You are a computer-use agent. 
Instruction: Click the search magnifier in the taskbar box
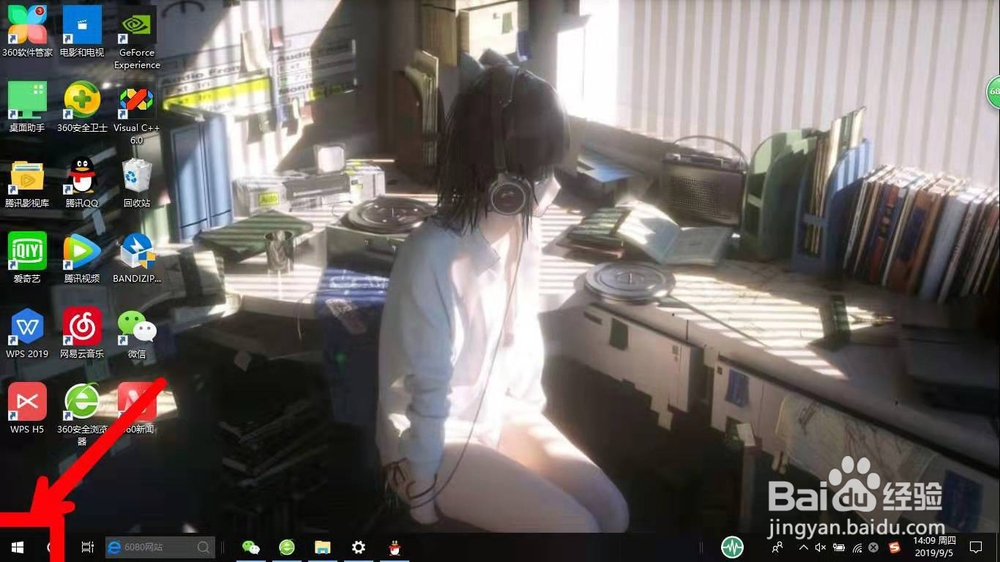[x=203, y=547]
